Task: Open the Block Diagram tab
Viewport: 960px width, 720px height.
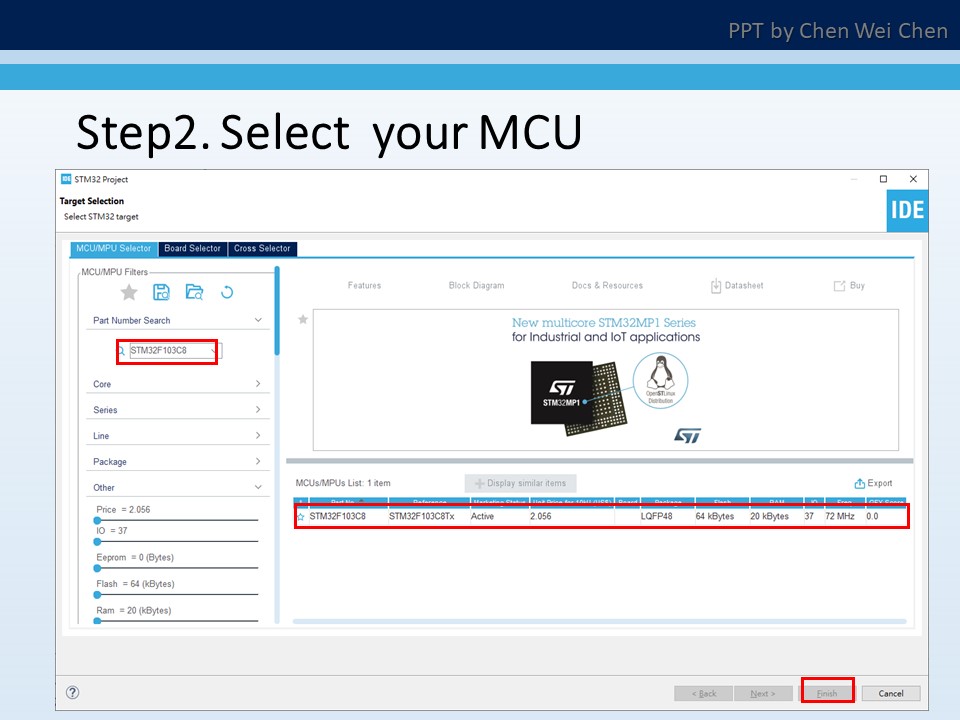Action: coord(476,286)
